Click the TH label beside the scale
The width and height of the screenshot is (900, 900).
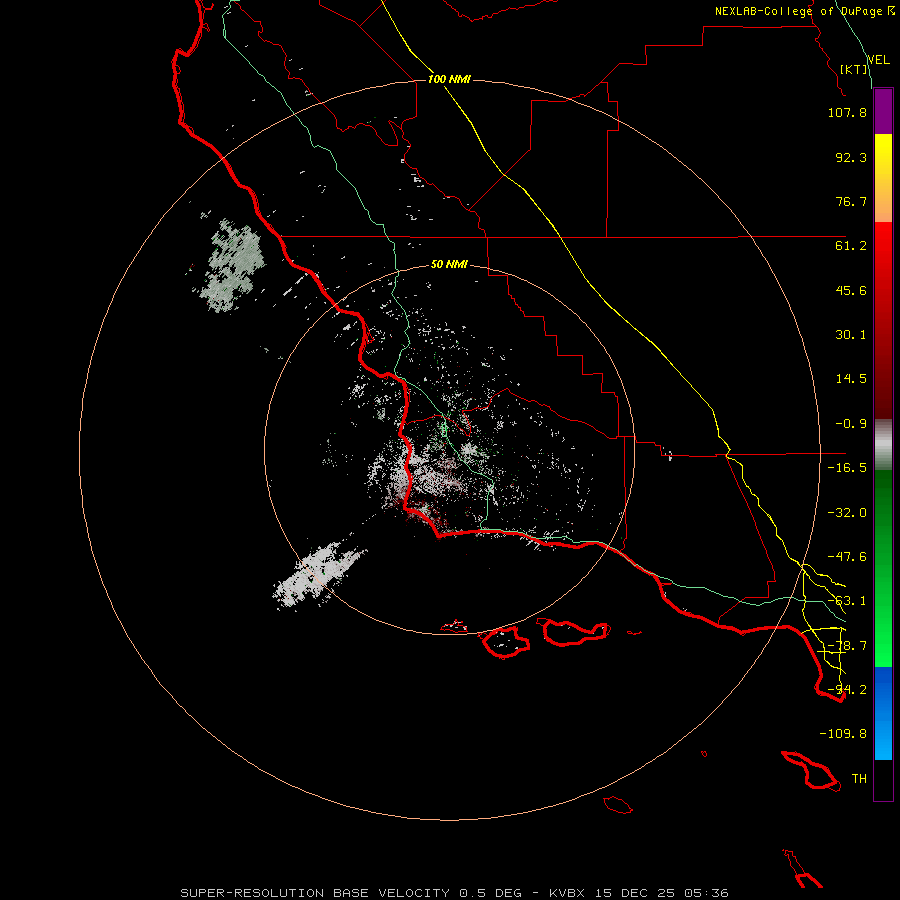(859, 779)
